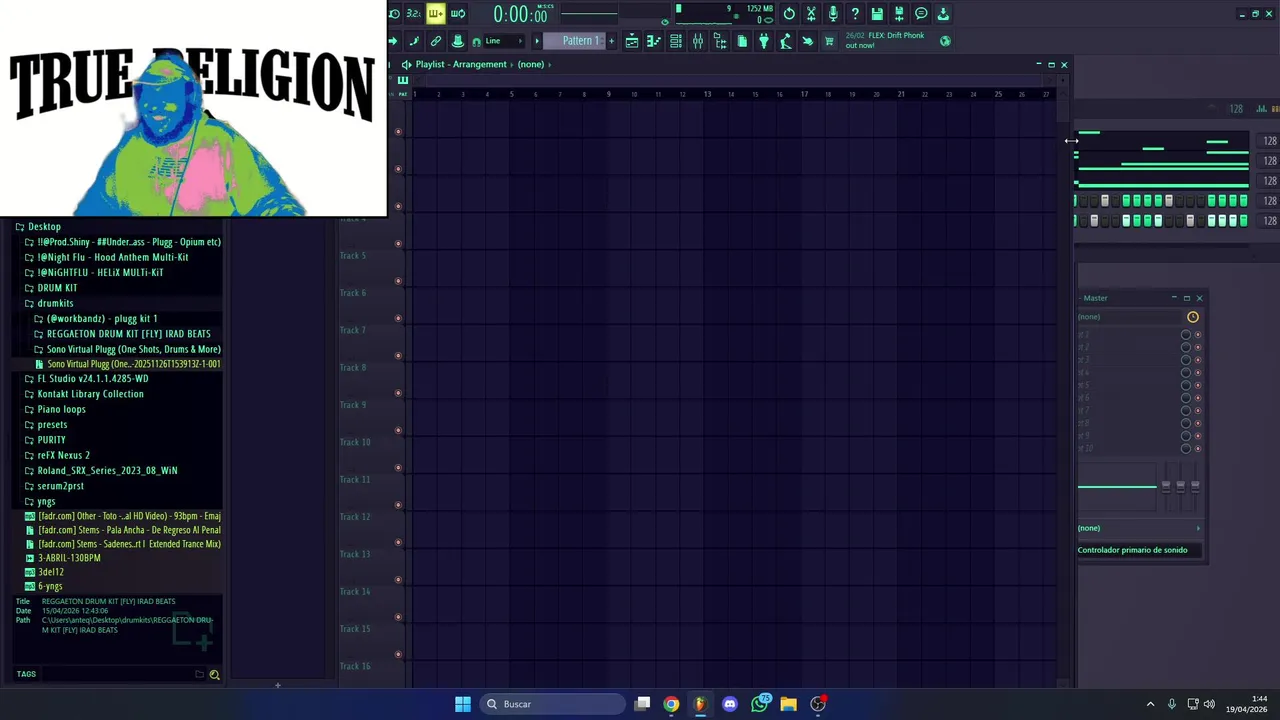
Task: Click the arrow left of Pattern 1
Action: [537, 41]
